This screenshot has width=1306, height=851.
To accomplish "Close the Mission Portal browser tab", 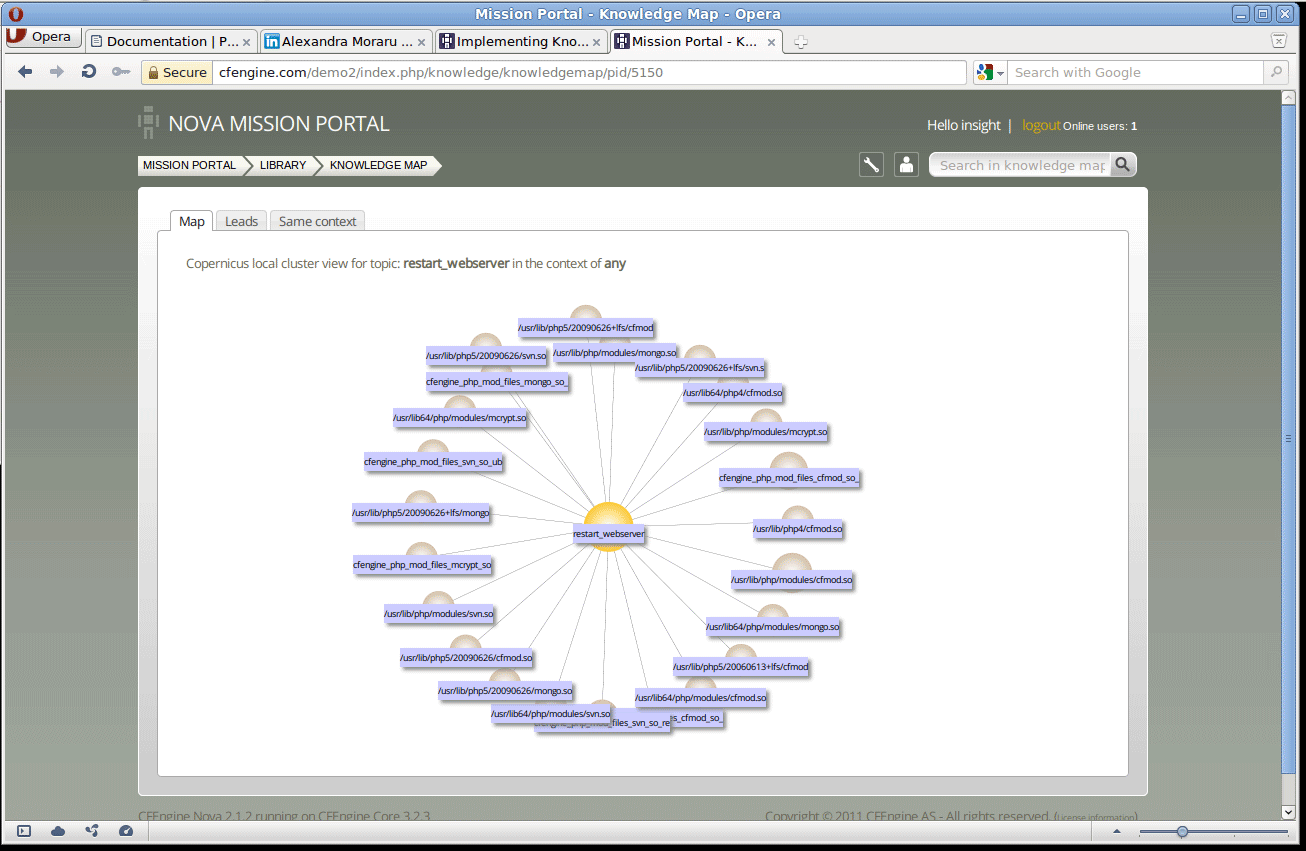I will coord(771,41).
